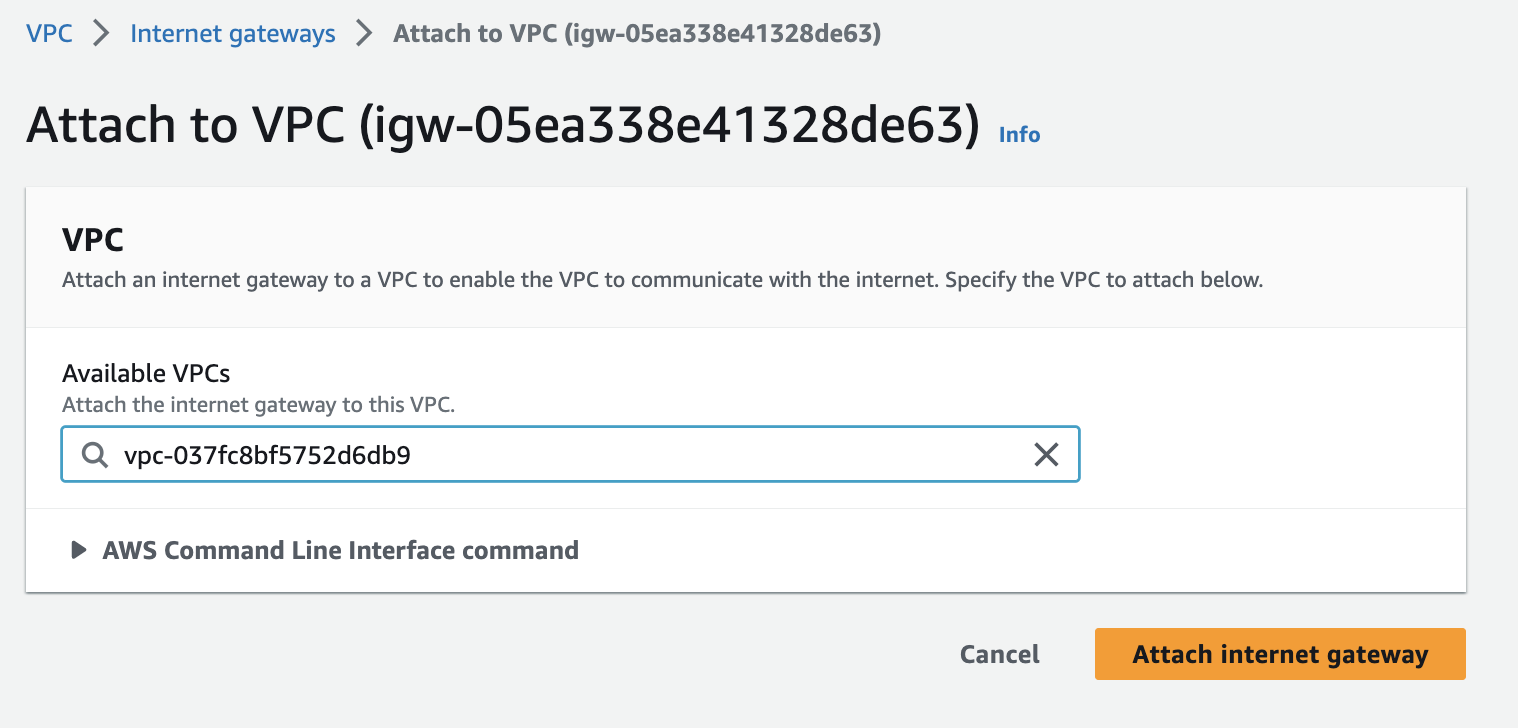This screenshot has width=1518, height=728.
Task: Select the current Attach to VPC breadcrumb item
Action: (637, 33)
